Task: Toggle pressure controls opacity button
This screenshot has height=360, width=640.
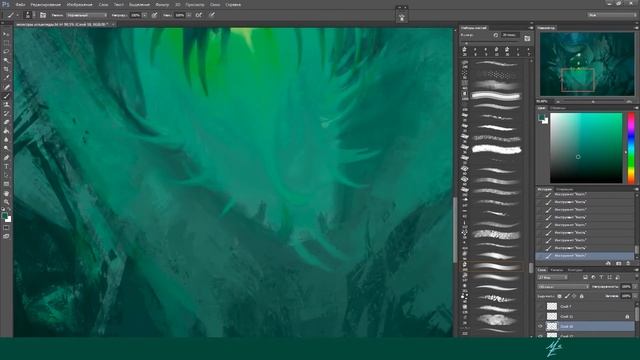Action: click(154, 15)
